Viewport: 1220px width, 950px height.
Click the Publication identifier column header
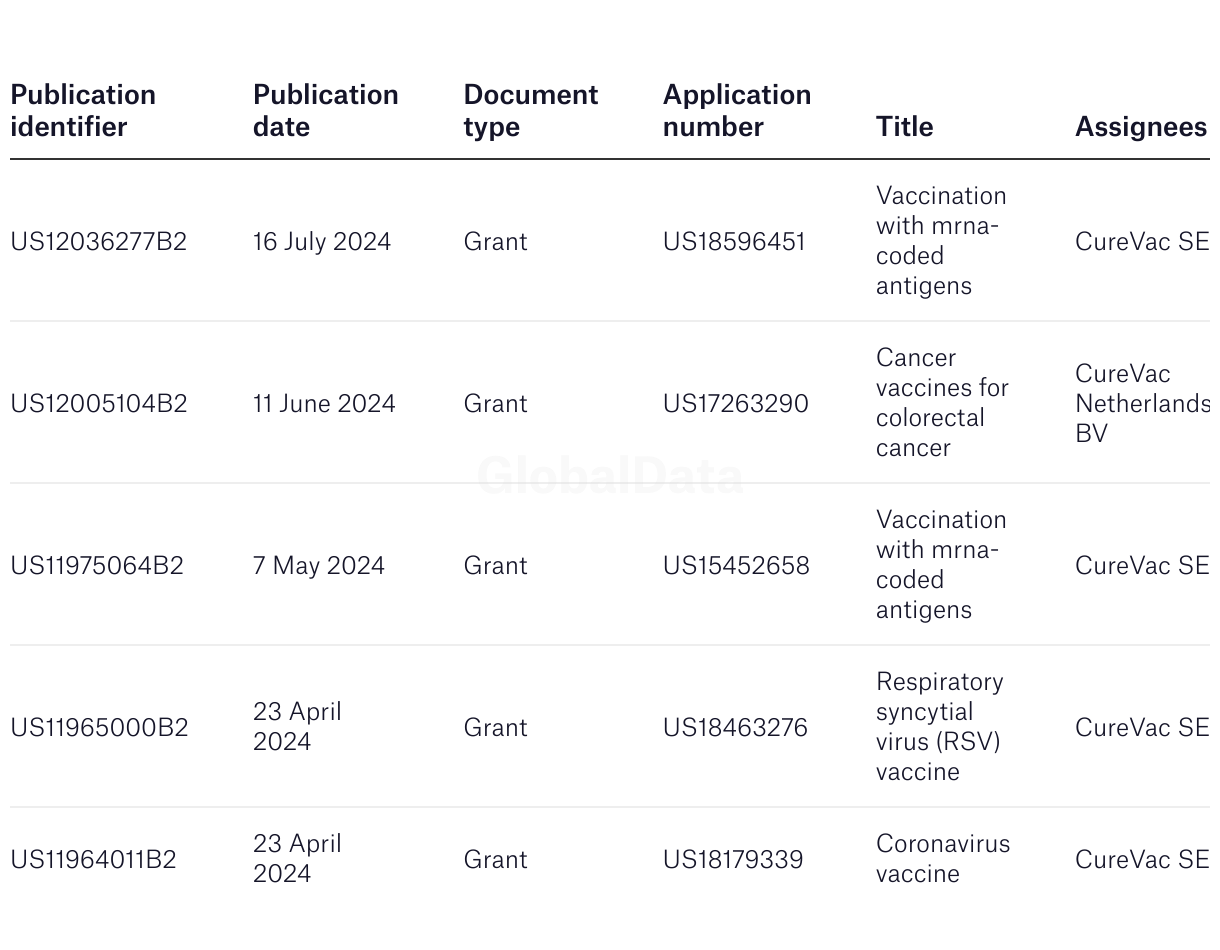tap(83, 111)
